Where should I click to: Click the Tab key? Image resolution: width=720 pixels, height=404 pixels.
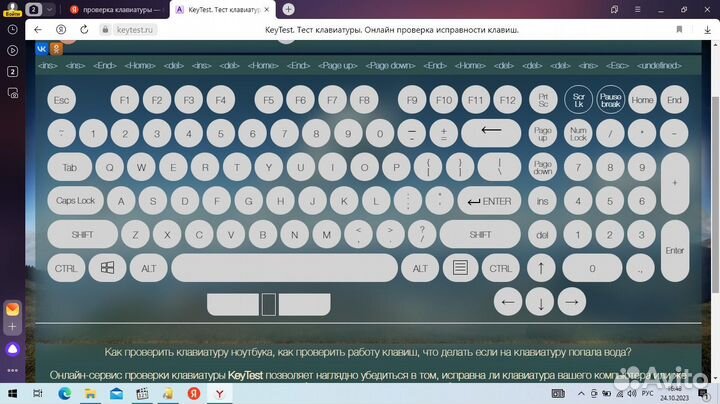(69, 167)
